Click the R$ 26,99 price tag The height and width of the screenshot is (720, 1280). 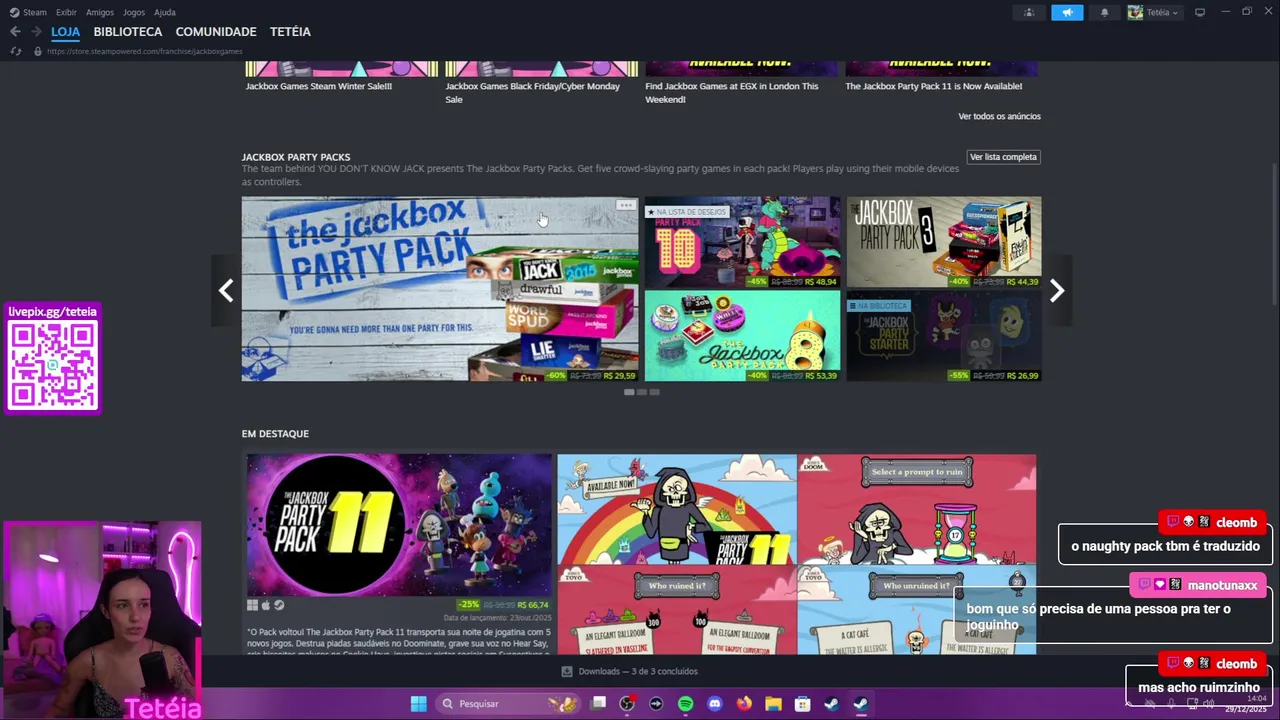(x=1022, y=376)
